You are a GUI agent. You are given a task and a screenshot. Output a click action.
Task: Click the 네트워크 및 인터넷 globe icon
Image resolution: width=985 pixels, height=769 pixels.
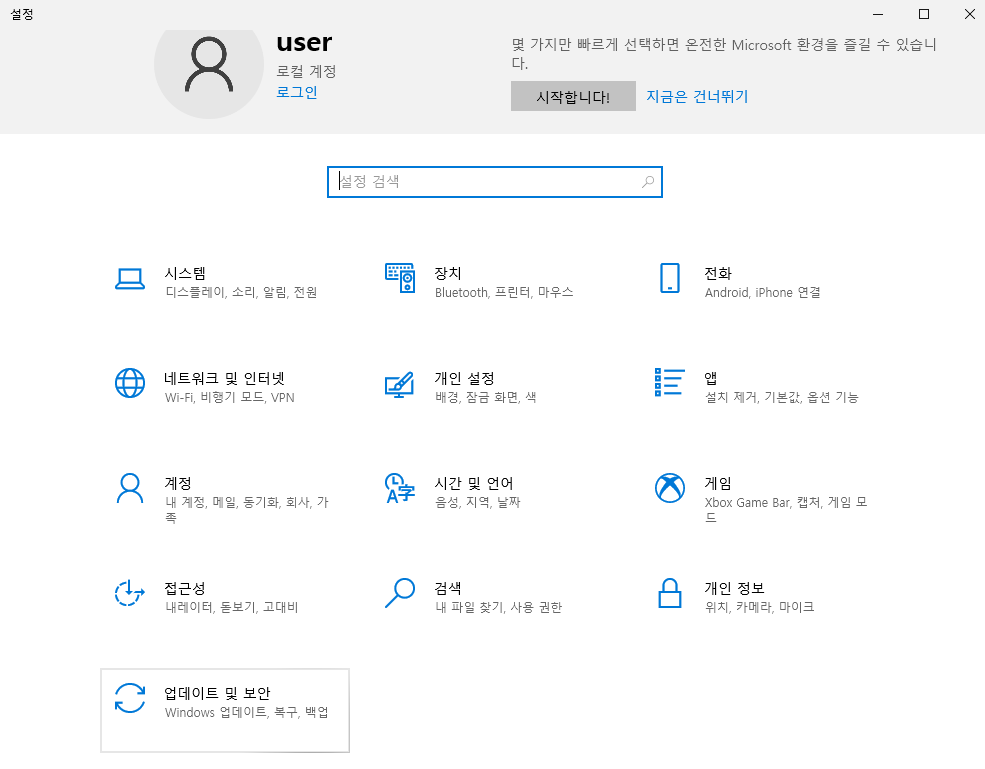[130, 383]
